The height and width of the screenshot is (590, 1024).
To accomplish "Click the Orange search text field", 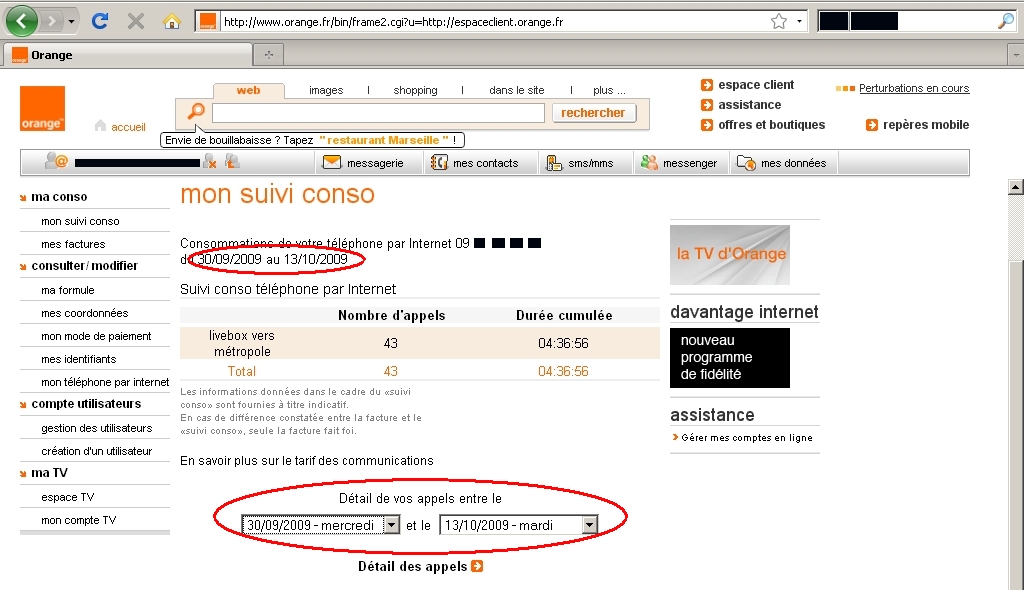I will pos(378,113).
